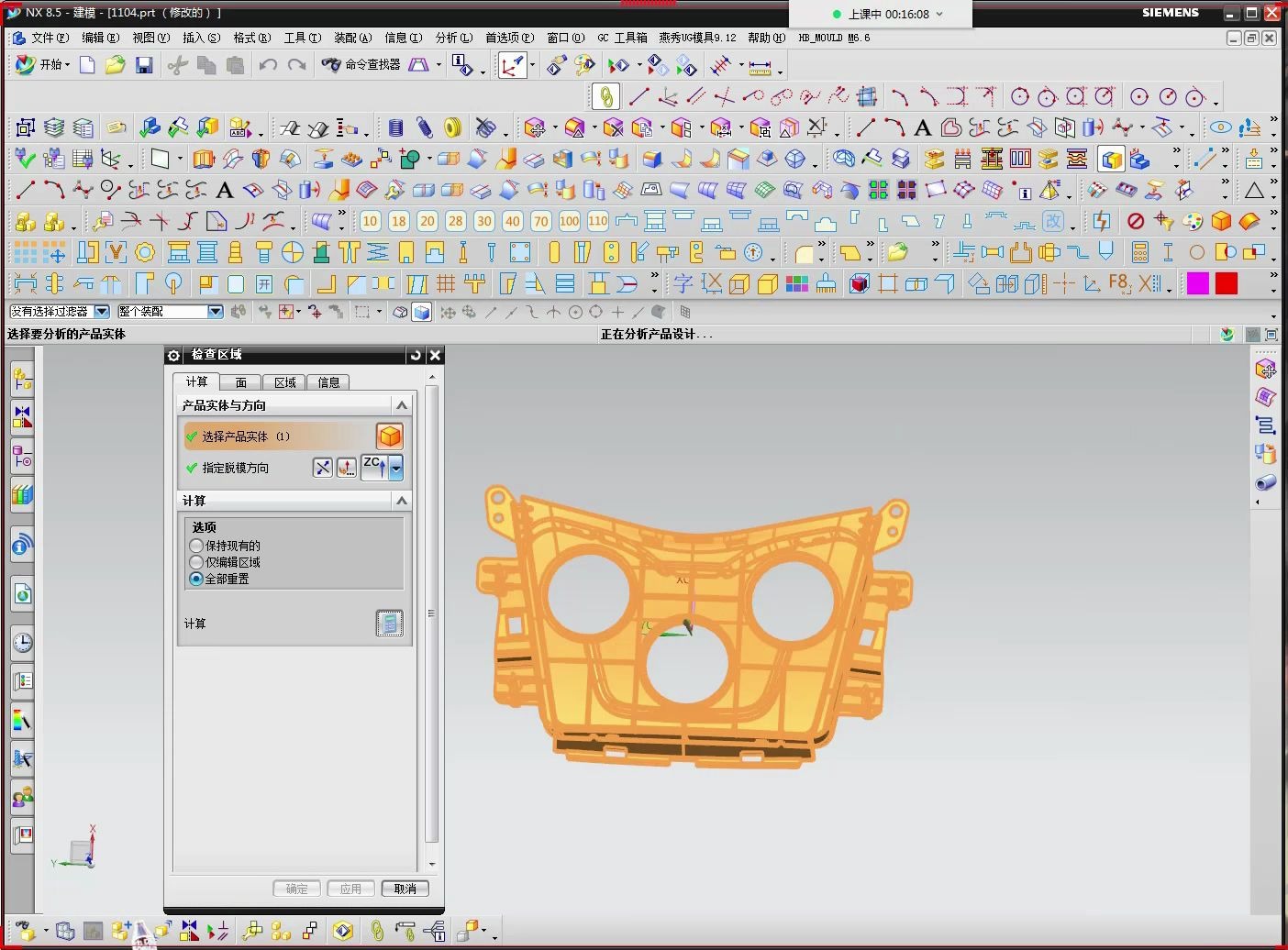Image resolution: width=1288 pixels, height=950 pixels.
Task: Click the Undo arrow in toolbar
Action: [x=267, y=65]
